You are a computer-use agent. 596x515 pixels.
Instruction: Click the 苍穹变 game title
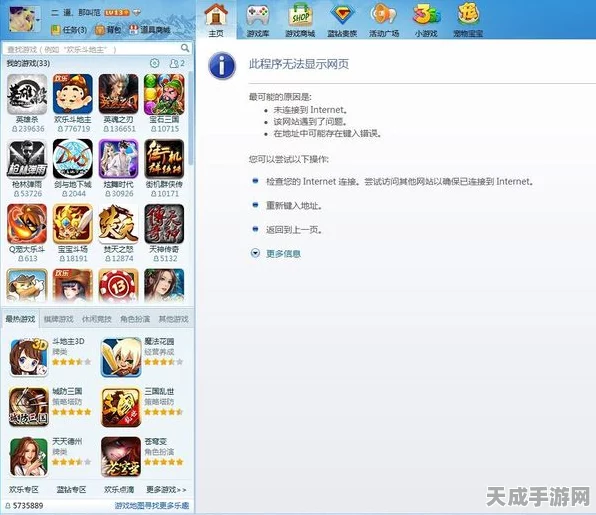pos(155,441)
